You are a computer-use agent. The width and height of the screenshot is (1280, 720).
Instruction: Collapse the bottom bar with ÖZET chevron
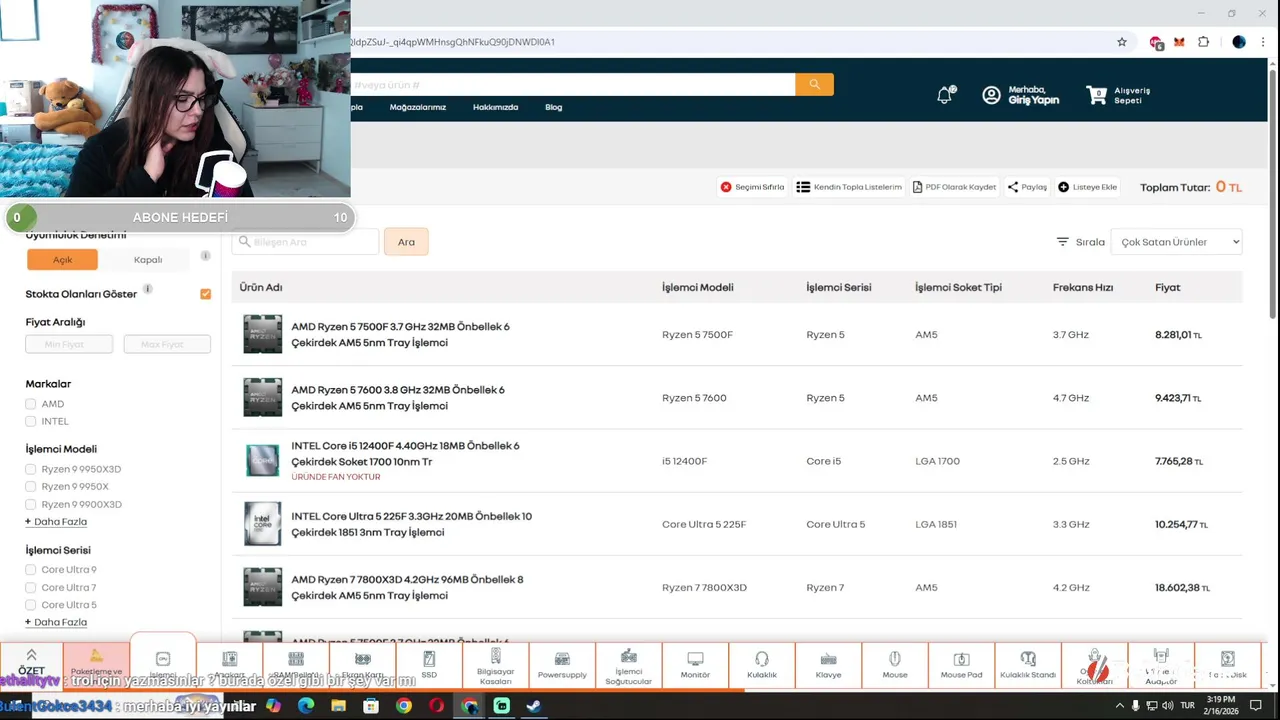tap(31, 655)
